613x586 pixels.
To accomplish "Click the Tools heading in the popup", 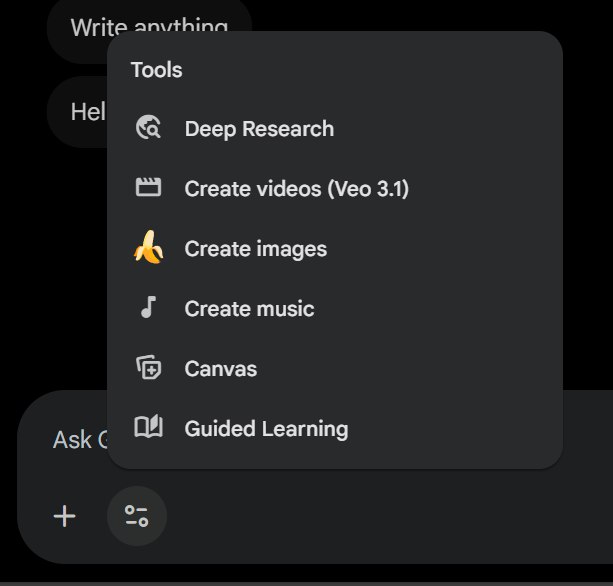I will (156, 70).
